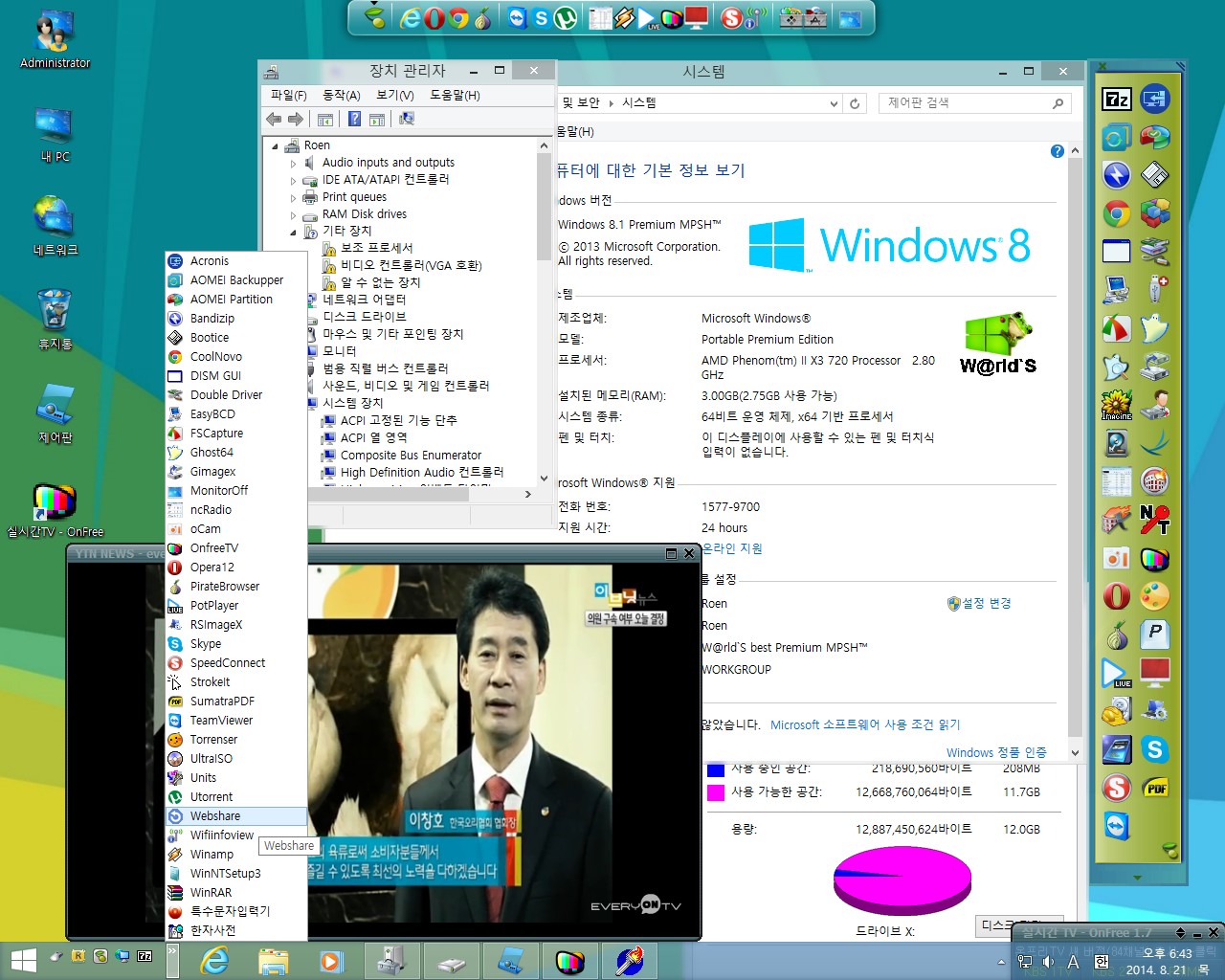This screenshot has height=980, width=1225.
Task: Open Microsoft 소프트웨어 사용 조건 읽기 link
Action: pos(865,724)
